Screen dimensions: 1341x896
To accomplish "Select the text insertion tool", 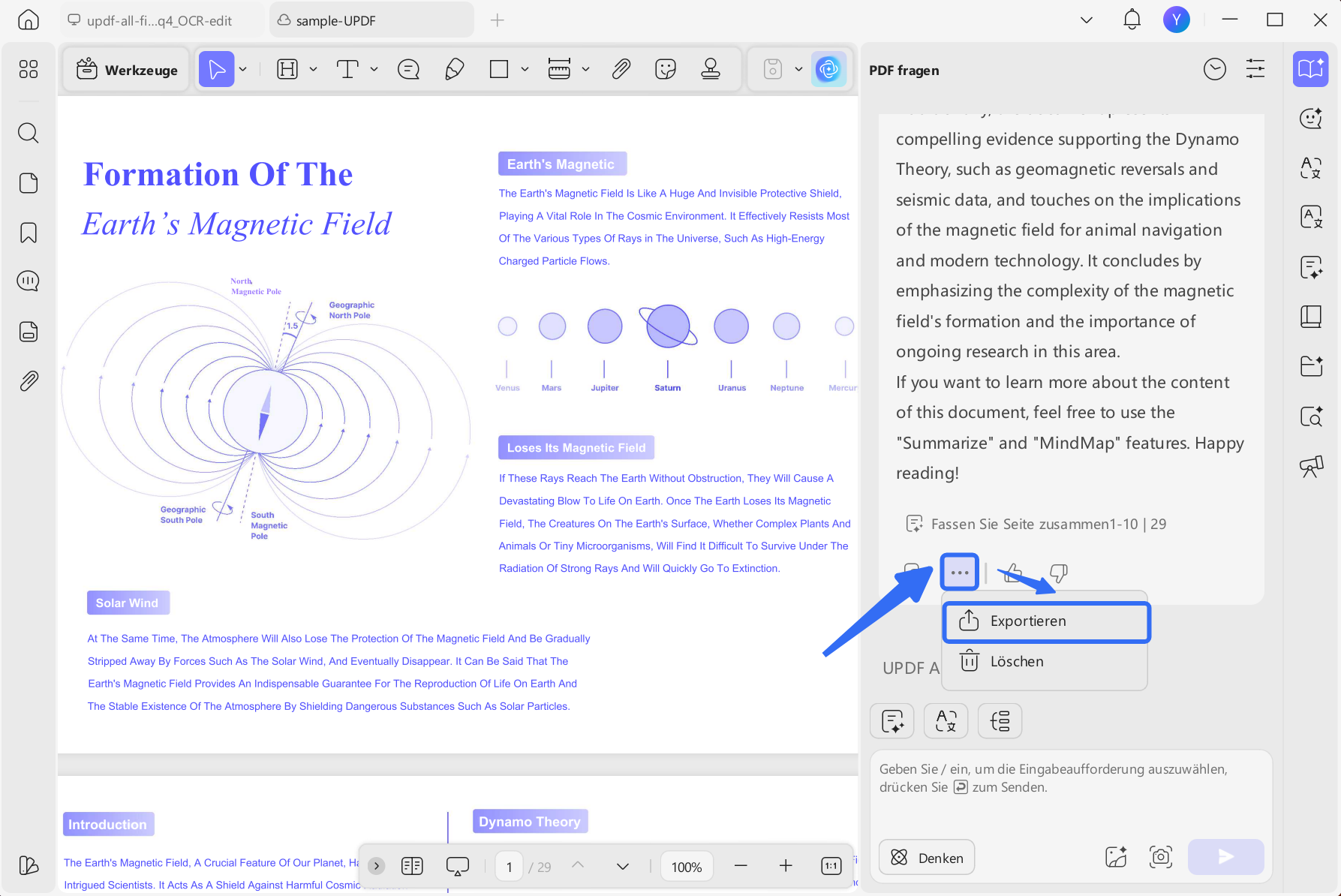I will [x=347, y=70].
